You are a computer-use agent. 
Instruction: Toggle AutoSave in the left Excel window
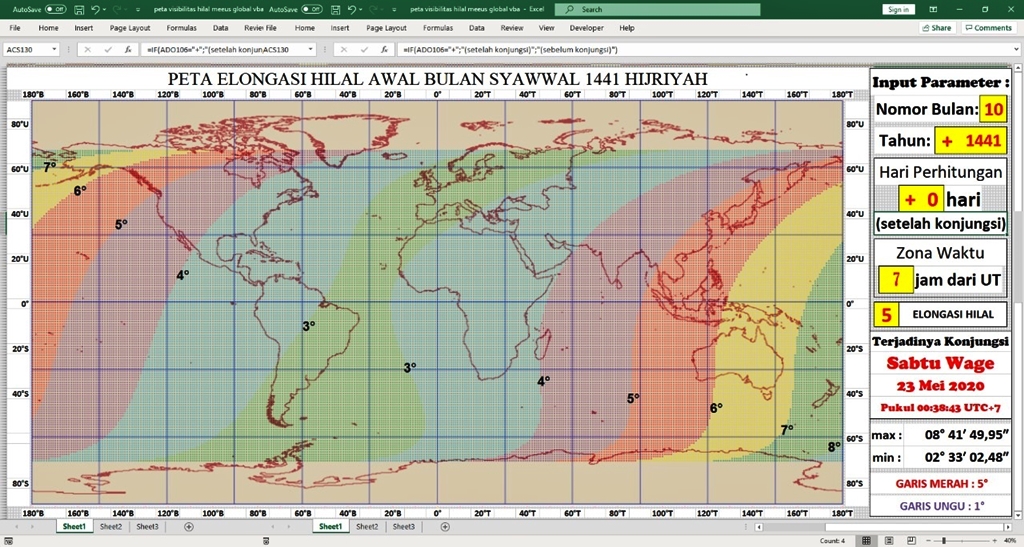tap(56, 10)
